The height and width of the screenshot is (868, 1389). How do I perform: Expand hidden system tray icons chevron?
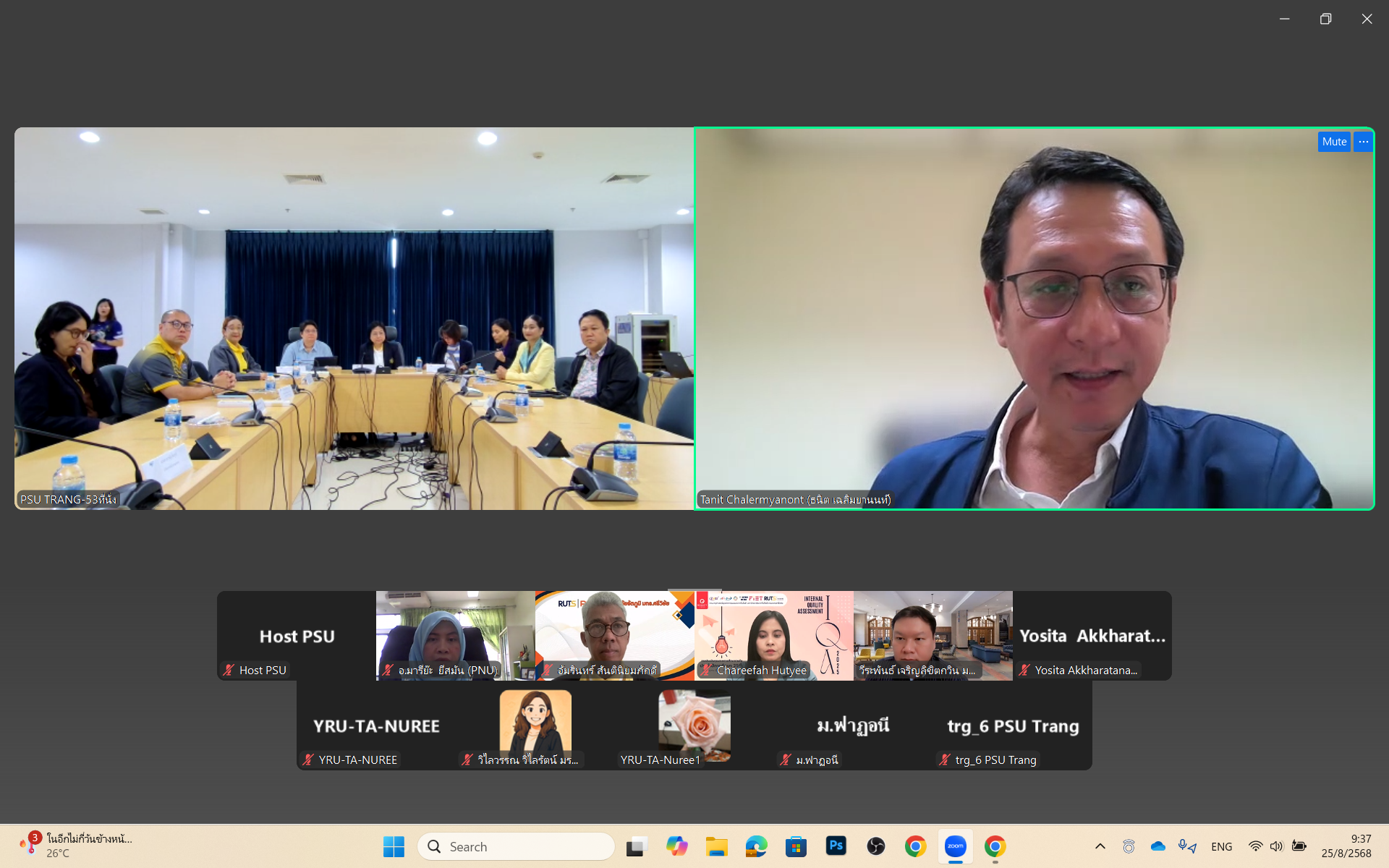tap(1100, 846)
